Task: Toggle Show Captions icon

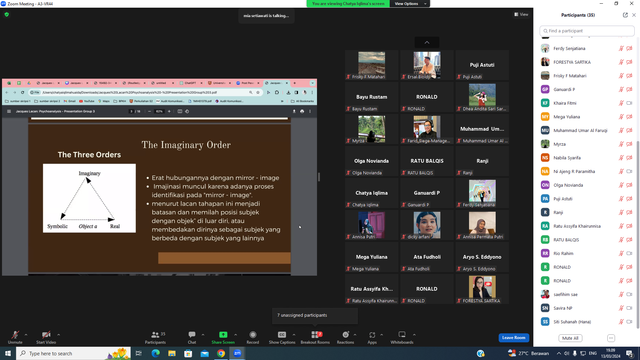Action: [x=282, y=335]
